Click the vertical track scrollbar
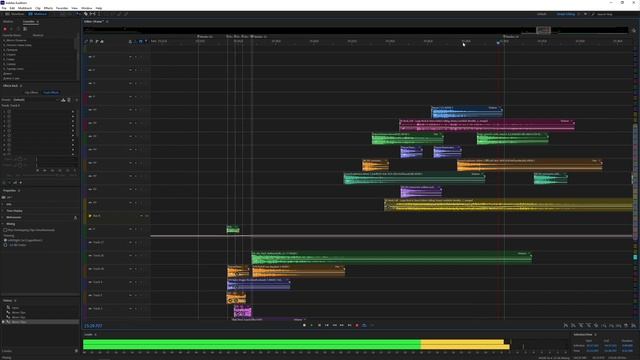Viewport: 640px width, 360px height. point(635,182)
